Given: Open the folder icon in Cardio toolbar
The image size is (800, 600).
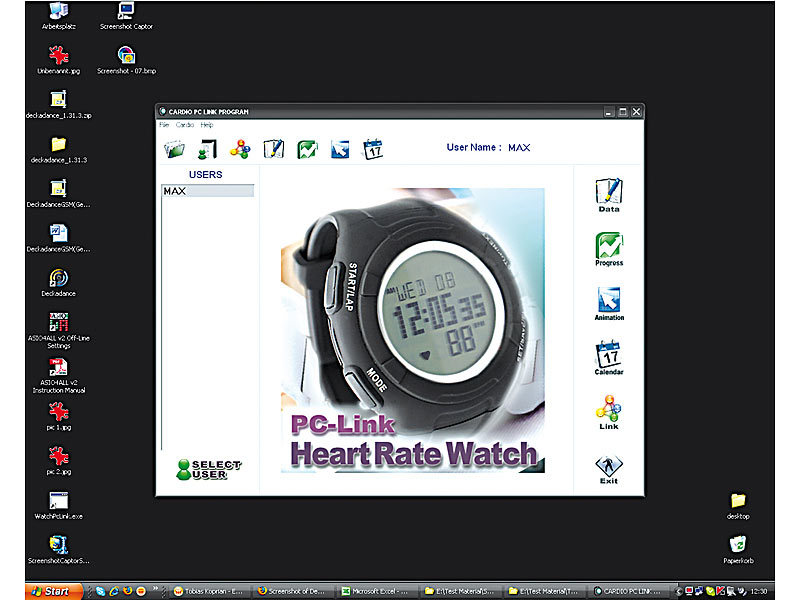Looking at the screenshot, I should click(x=174, y=149).
